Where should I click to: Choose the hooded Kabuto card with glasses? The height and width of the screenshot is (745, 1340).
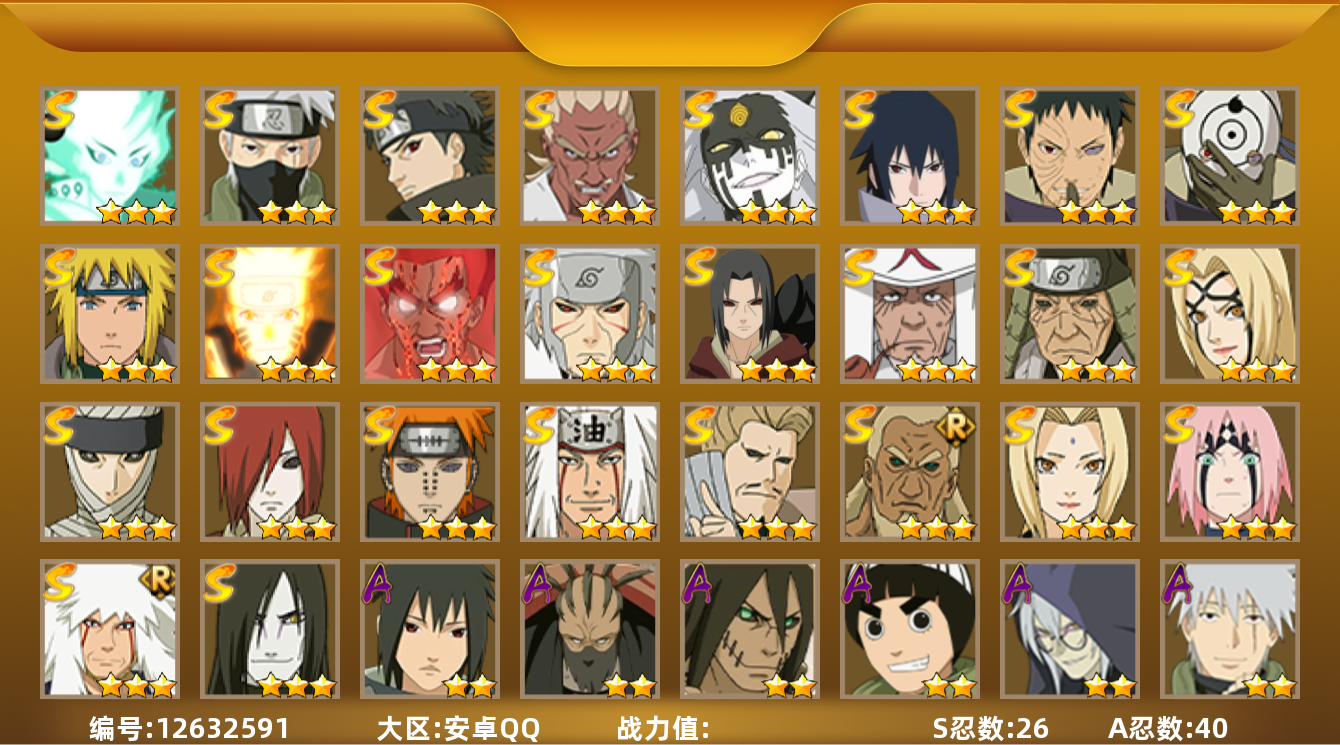point(1069,629)
